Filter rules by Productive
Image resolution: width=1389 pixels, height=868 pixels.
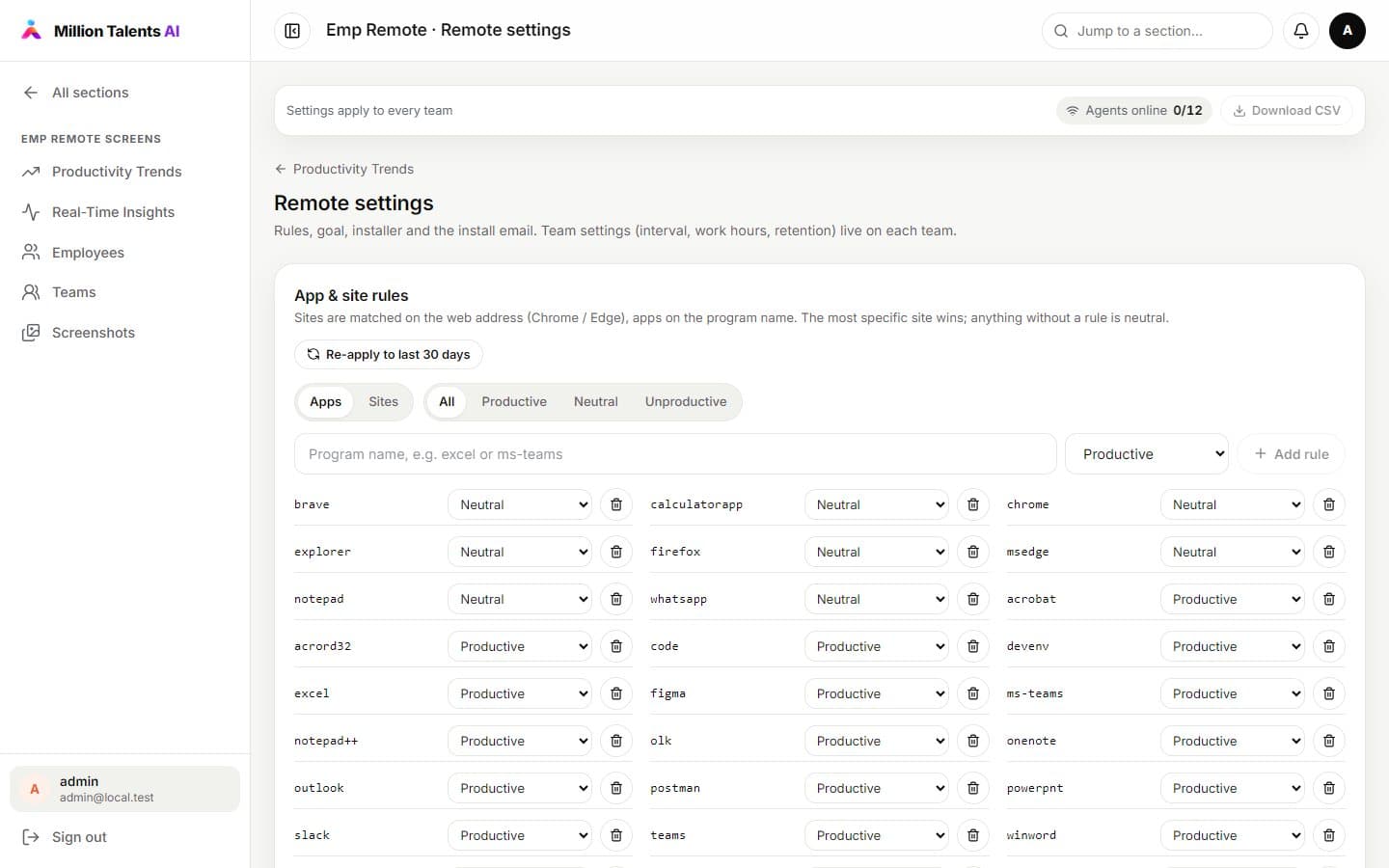[x=514, y=402]
